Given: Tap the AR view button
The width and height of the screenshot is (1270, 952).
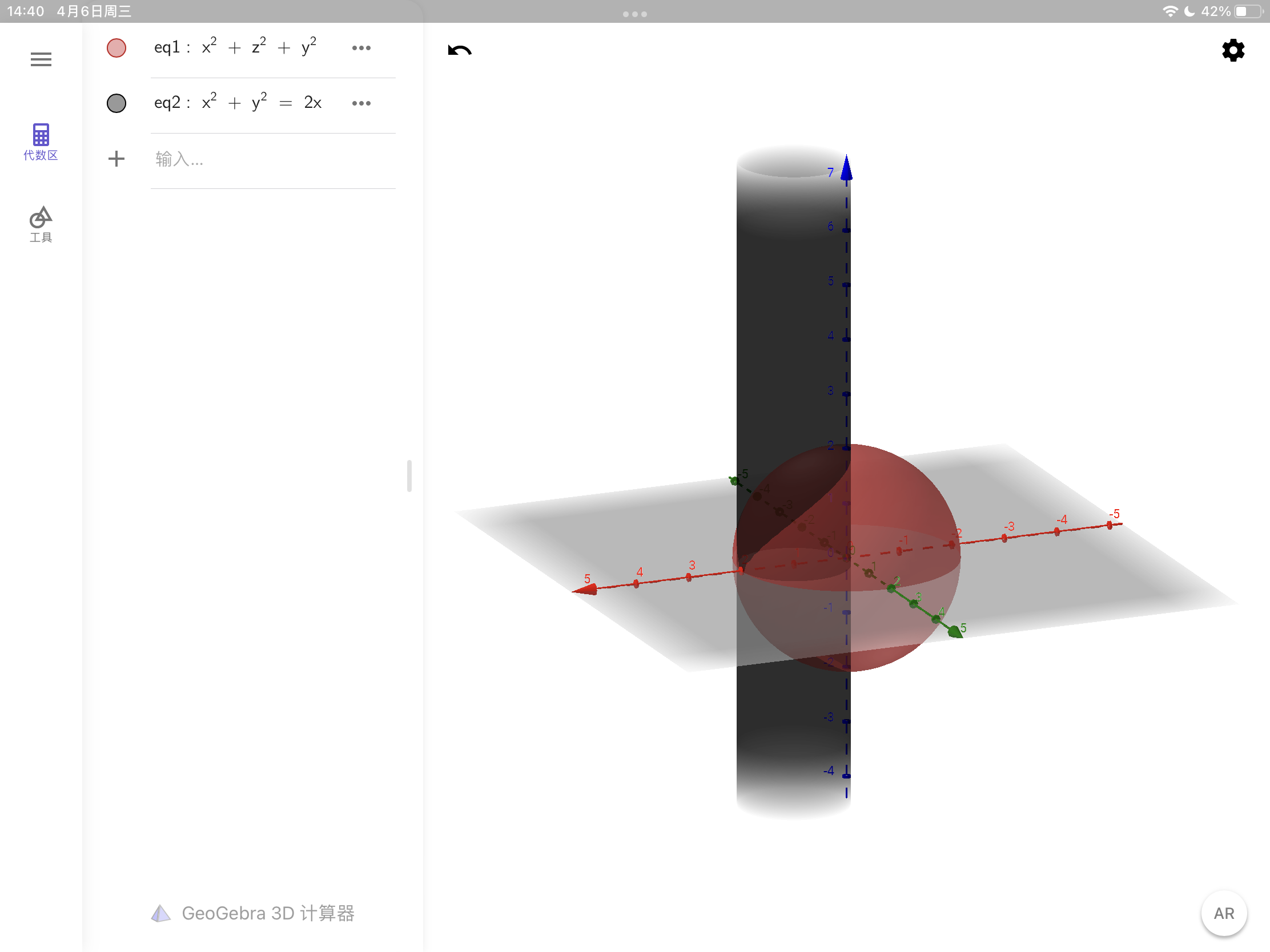Looking at the screenshot, I should pos(1224,913).
